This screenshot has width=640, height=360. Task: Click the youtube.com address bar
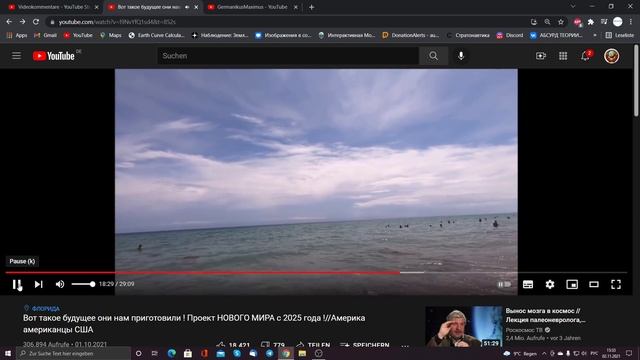point(286,22)
